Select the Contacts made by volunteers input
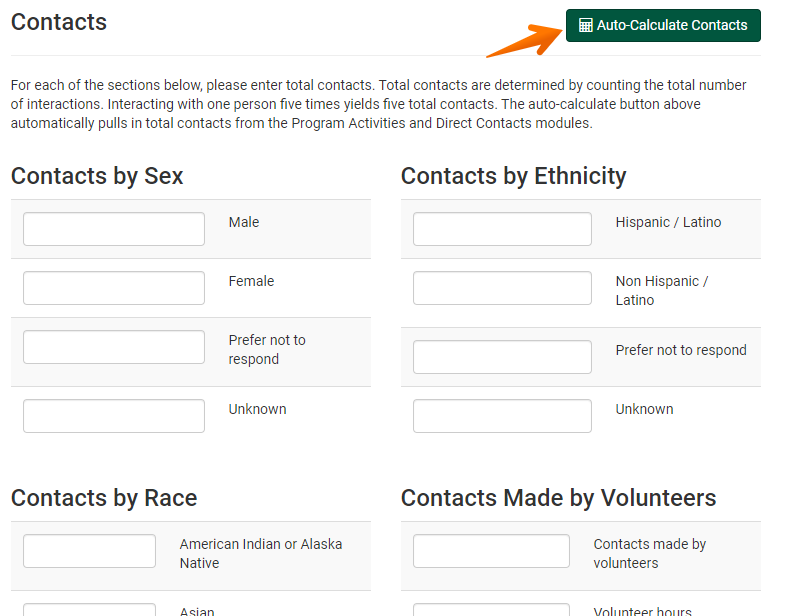This screenshot has height=616, width=792. coord(491,551)
